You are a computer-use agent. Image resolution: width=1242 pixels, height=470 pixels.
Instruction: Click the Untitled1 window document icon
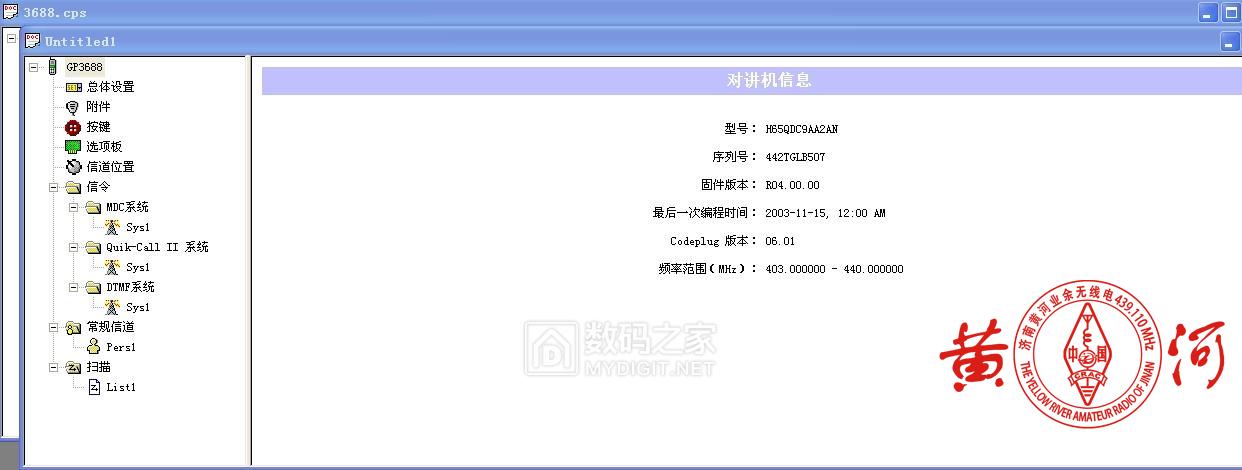32,41
